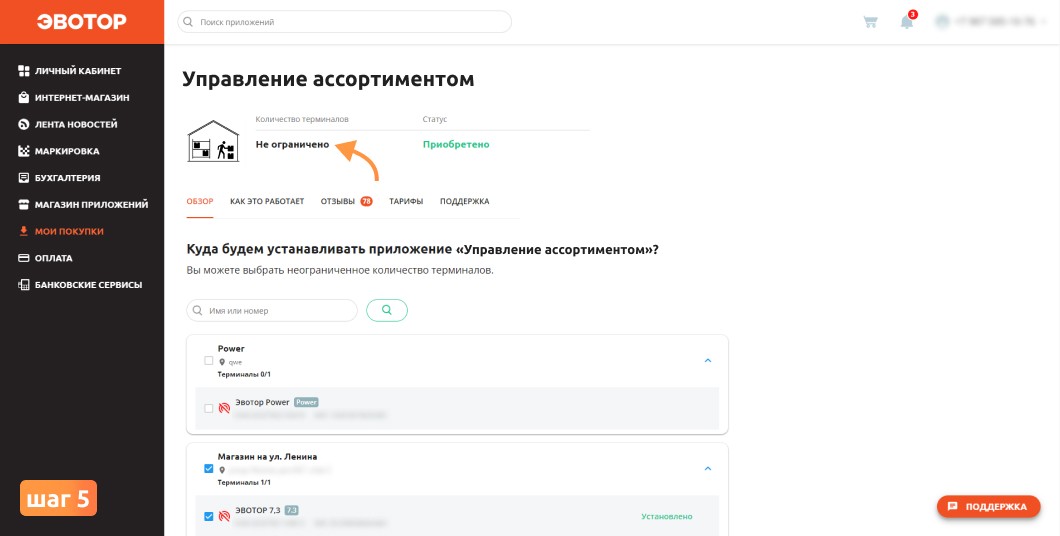Screen dimensions: 1060x536
Task: Open Банковские сервисы section
Action: point(89,285)
